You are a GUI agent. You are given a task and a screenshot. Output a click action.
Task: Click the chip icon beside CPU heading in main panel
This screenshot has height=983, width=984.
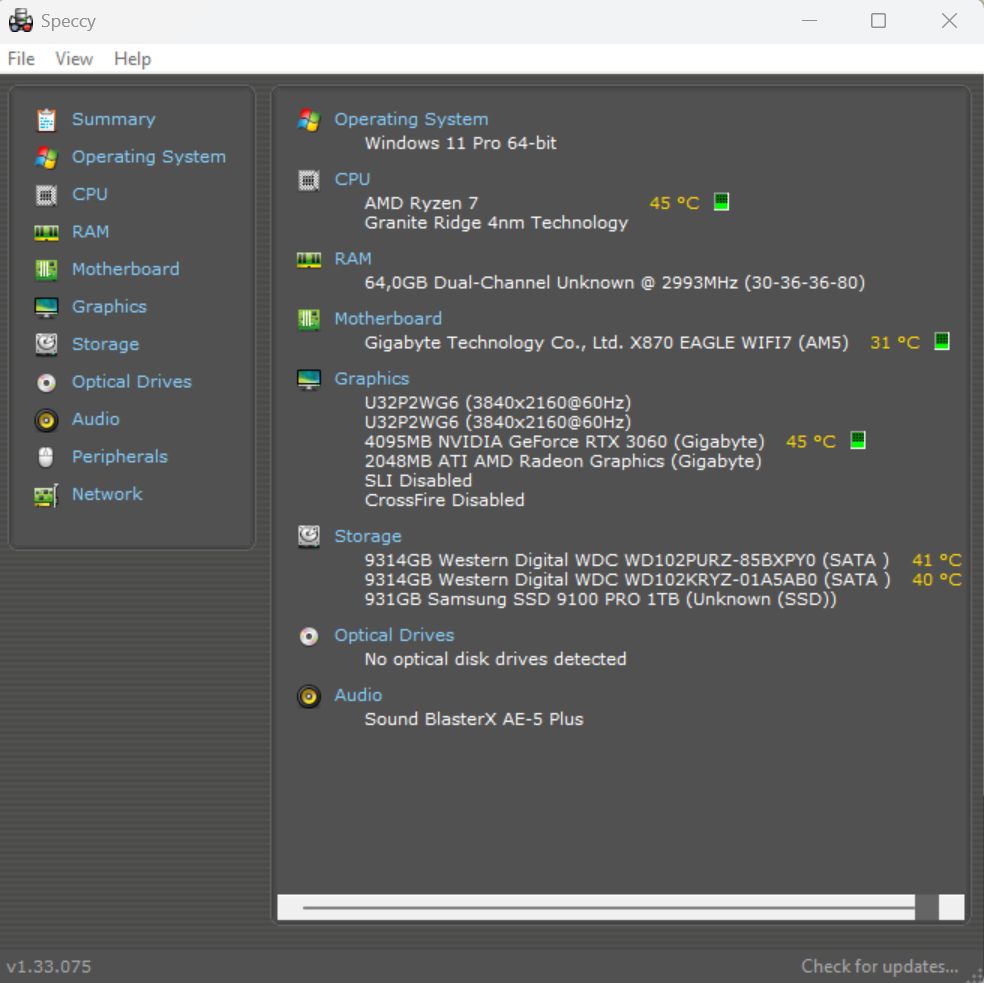click(309, 180)
